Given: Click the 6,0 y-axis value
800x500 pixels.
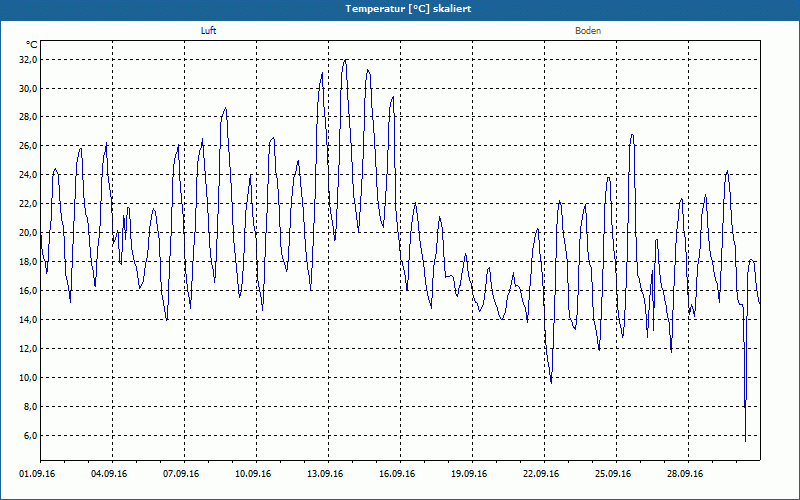Looking at the screenshot, I should (x=30, y=436).
